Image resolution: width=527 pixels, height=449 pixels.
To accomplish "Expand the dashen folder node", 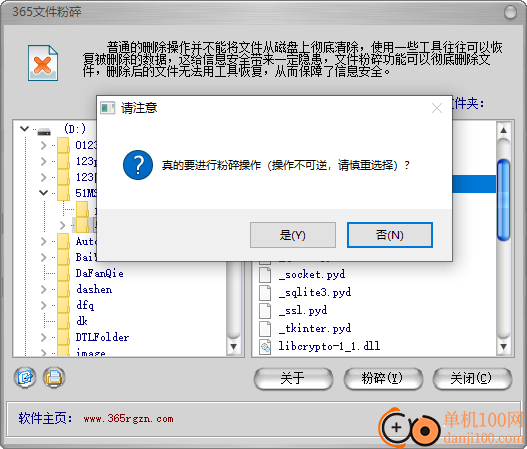I will [43, 289].
